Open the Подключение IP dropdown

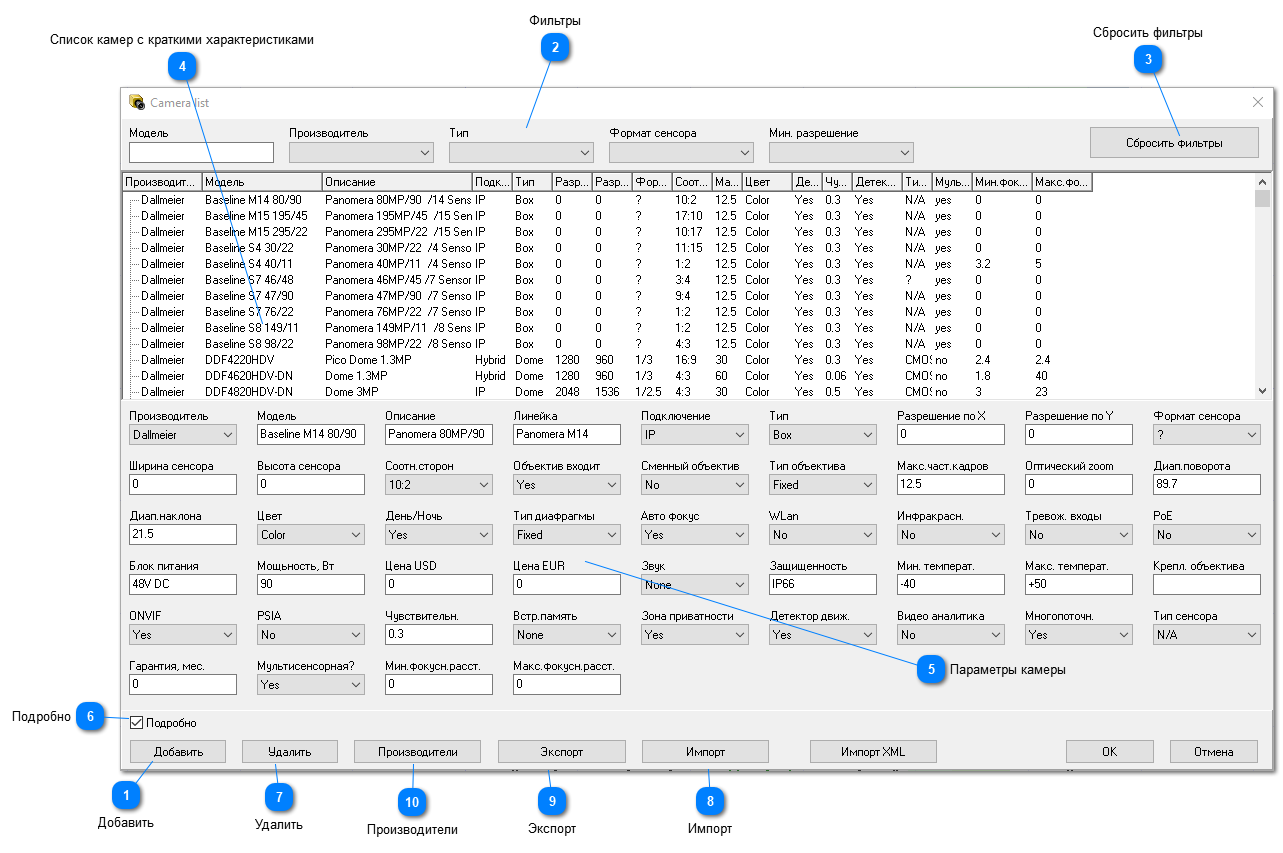695,435
